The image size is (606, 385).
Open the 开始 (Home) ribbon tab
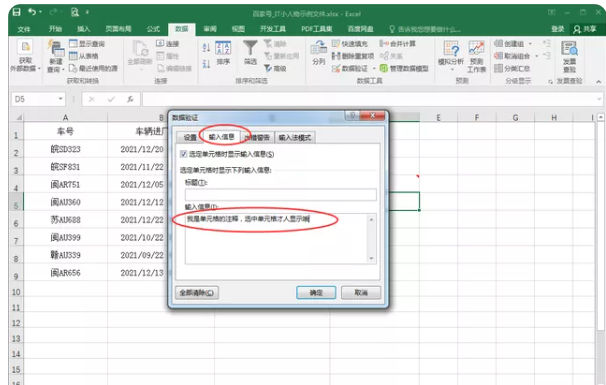(x=56, y=29)
